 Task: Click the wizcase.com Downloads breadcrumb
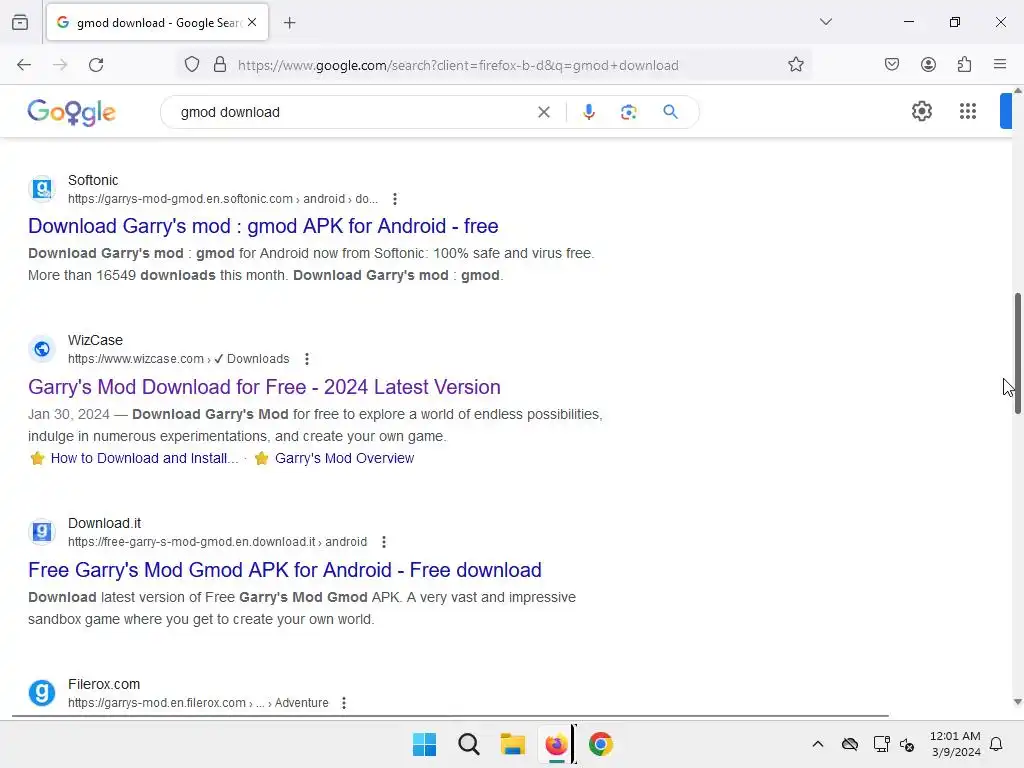pos(178,359)
